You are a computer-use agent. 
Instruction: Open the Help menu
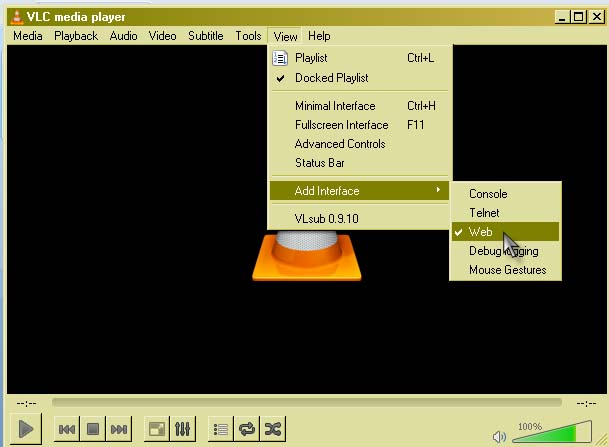(319, 36)
